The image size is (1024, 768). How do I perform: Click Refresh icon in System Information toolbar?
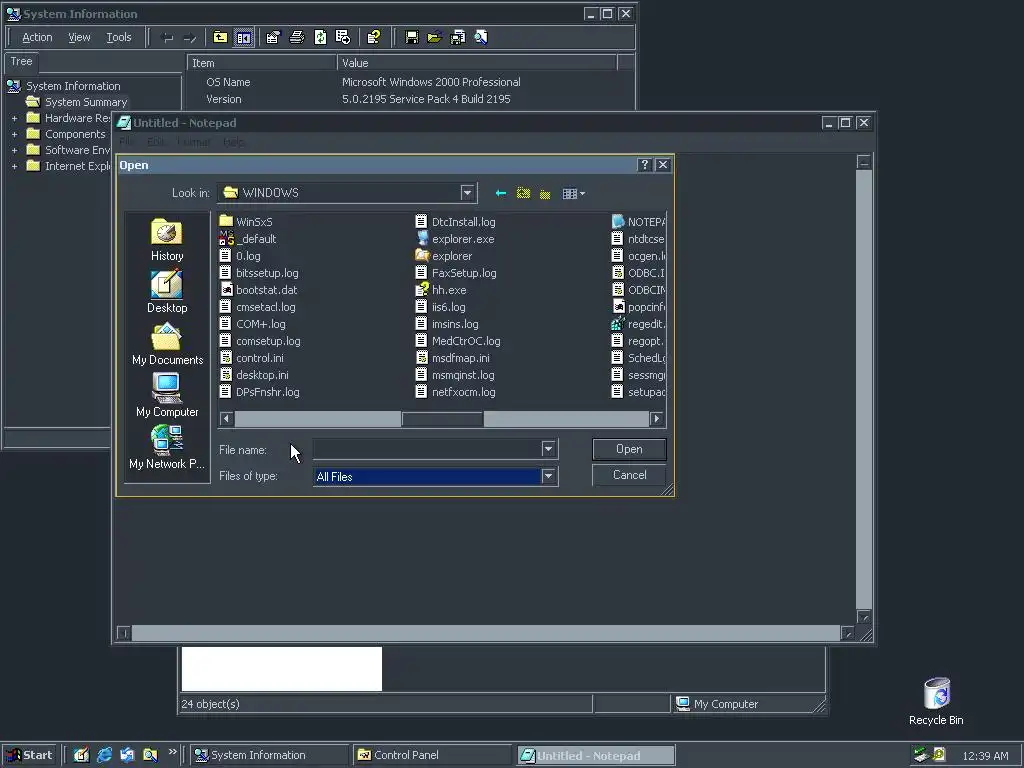click(320, 37)
